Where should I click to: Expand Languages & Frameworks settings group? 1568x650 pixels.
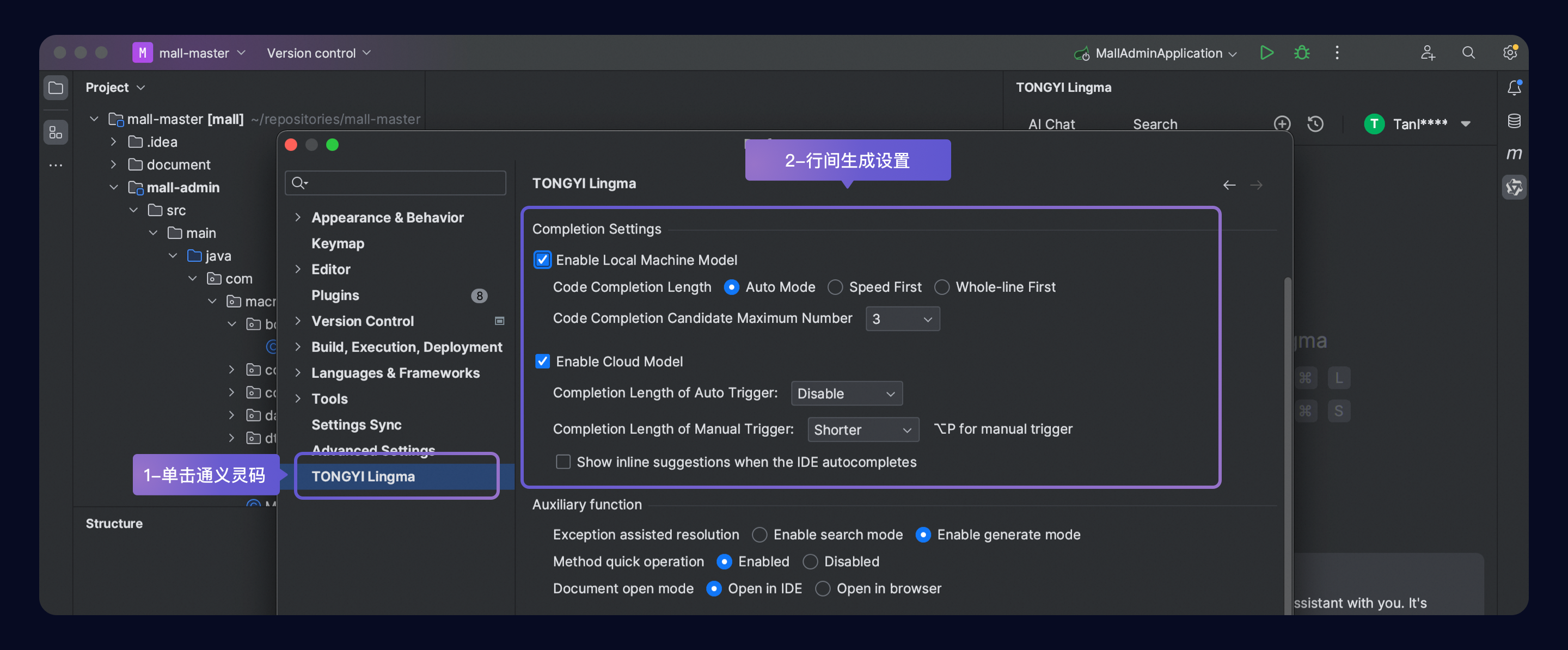click(298, 372)
